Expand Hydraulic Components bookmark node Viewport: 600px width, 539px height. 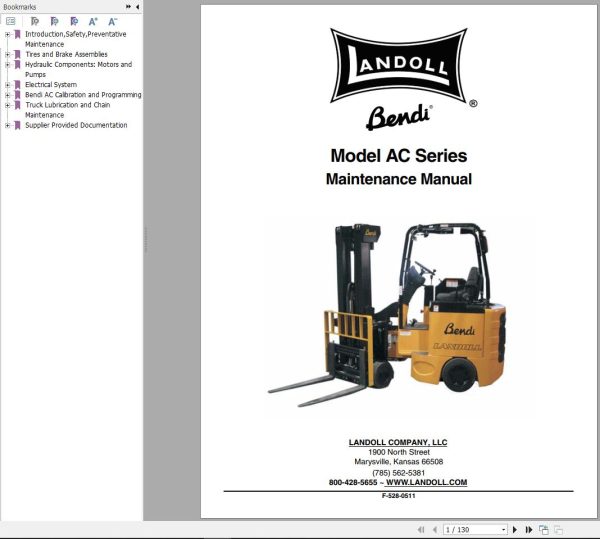pyautogui.click(x=7, y=65)
